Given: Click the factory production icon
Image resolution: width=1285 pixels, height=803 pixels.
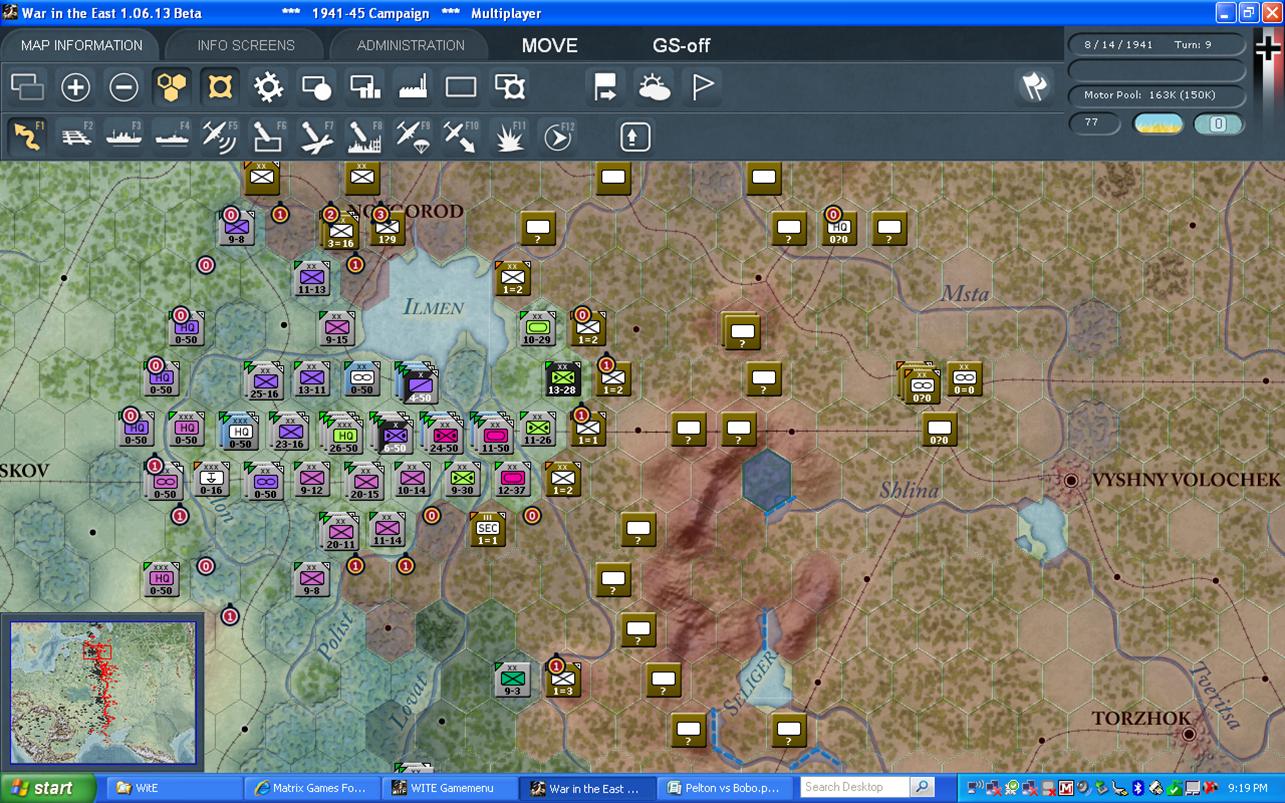Looking at the screenshot, I should (413, 87).
